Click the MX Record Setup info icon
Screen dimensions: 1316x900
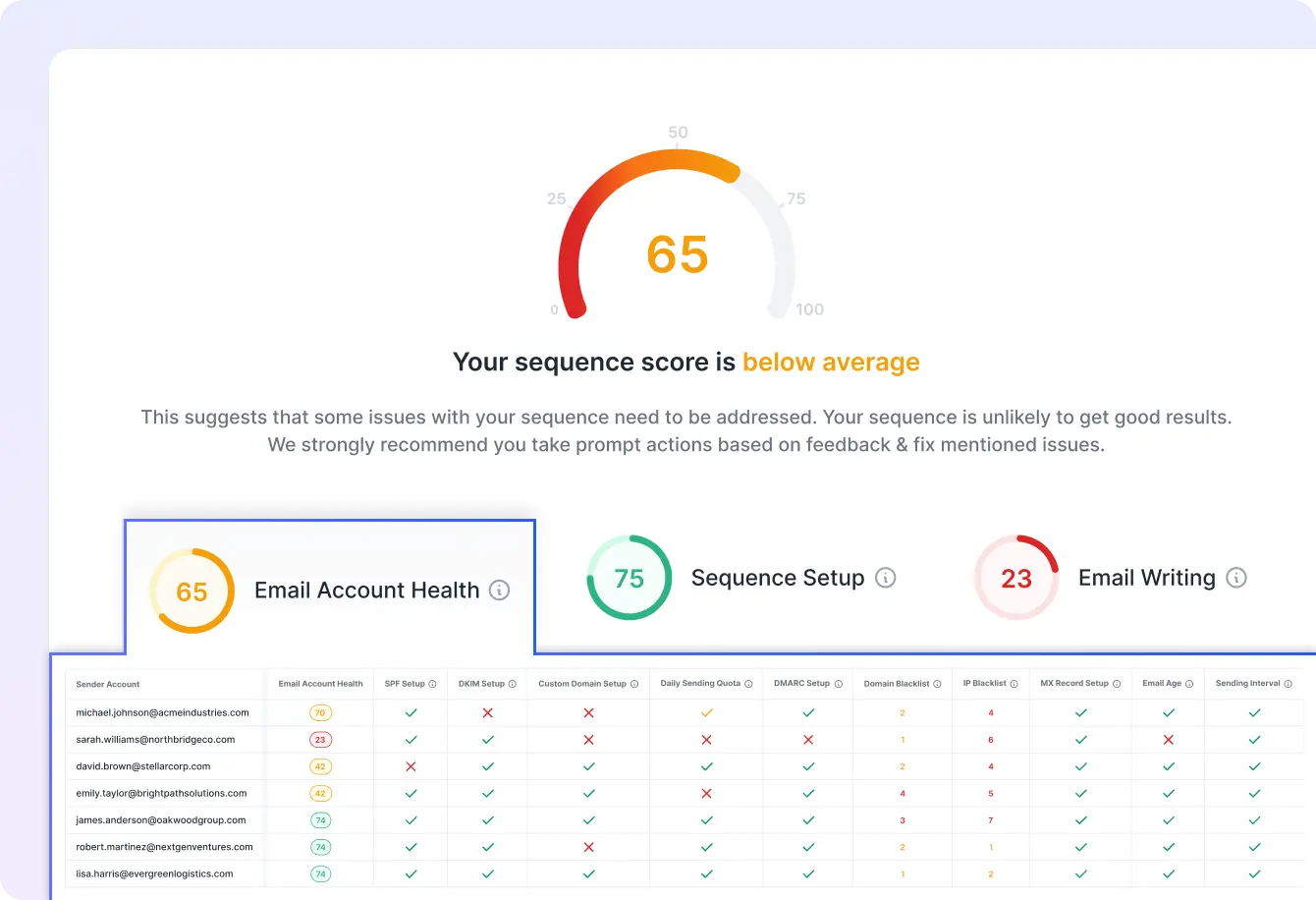pos(1117,684)
